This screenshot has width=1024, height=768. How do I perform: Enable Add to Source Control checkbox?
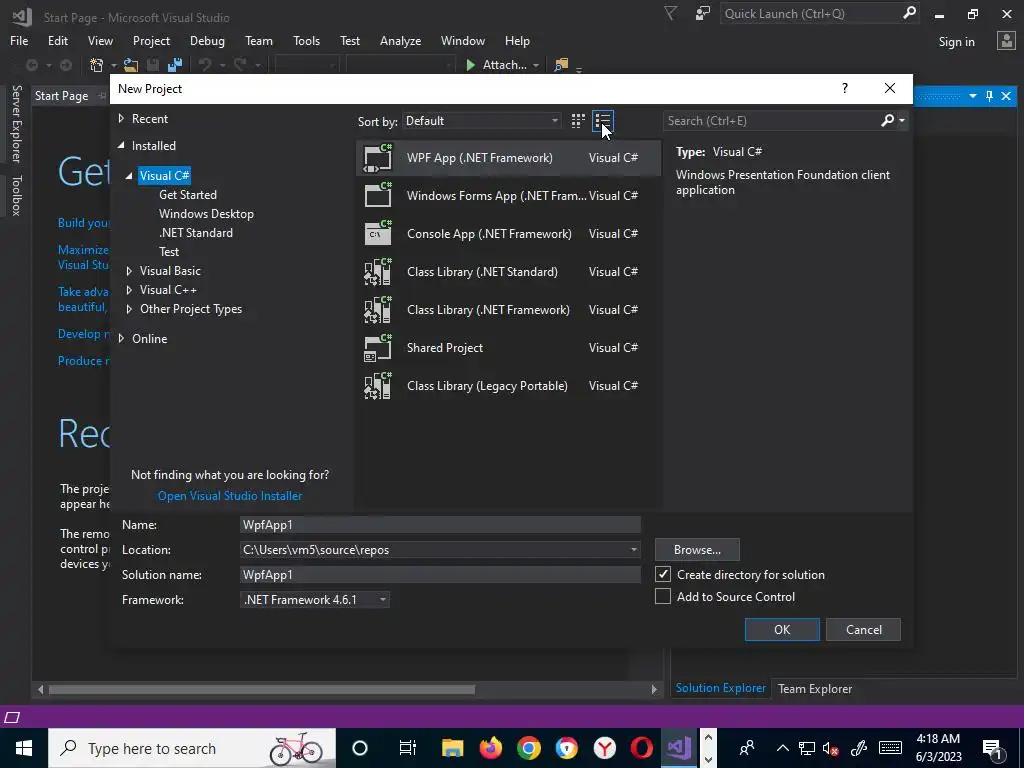(663, 596)
